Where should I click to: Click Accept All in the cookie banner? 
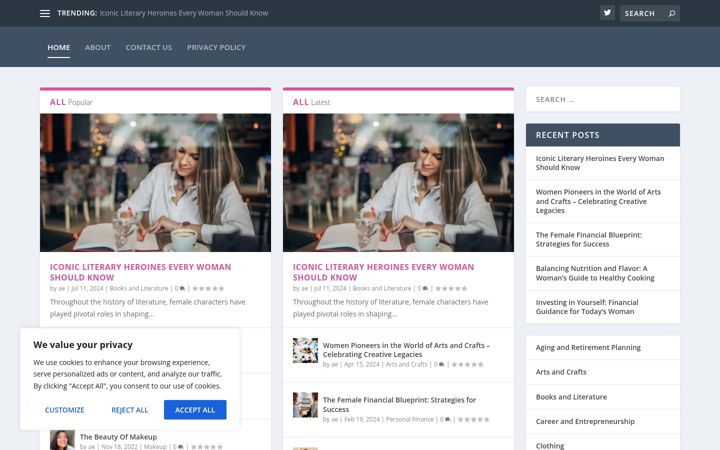coord(195,410)
